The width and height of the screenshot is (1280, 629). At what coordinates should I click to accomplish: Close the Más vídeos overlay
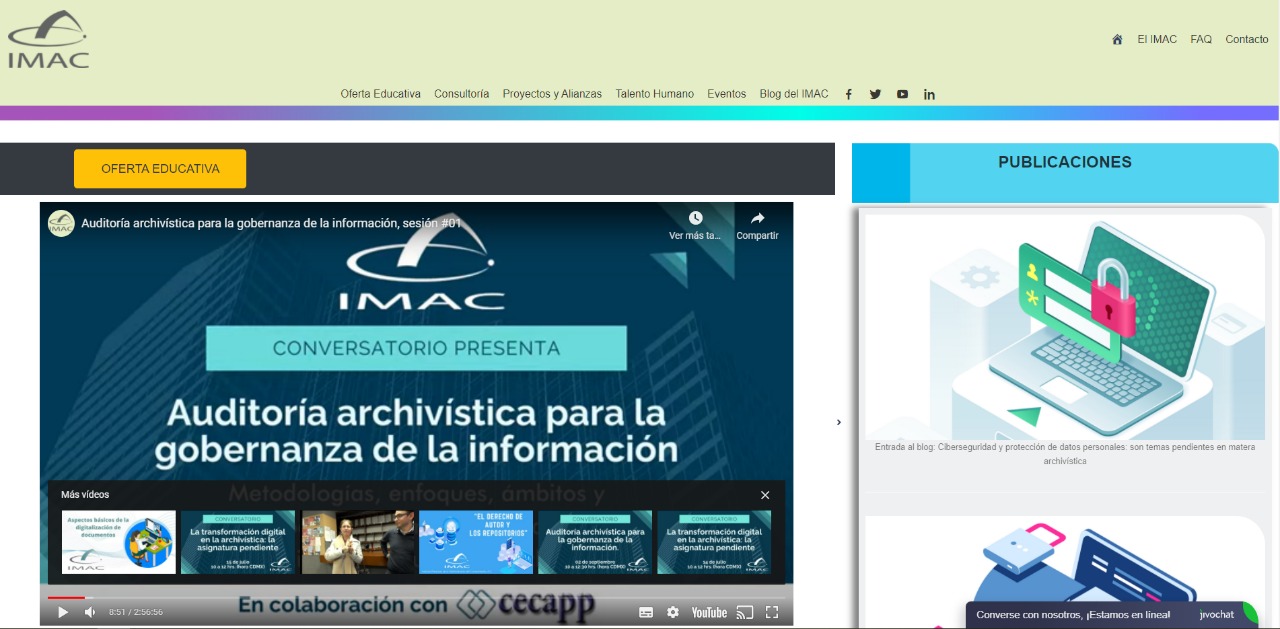pyautogui.click(x=765, y=495)
